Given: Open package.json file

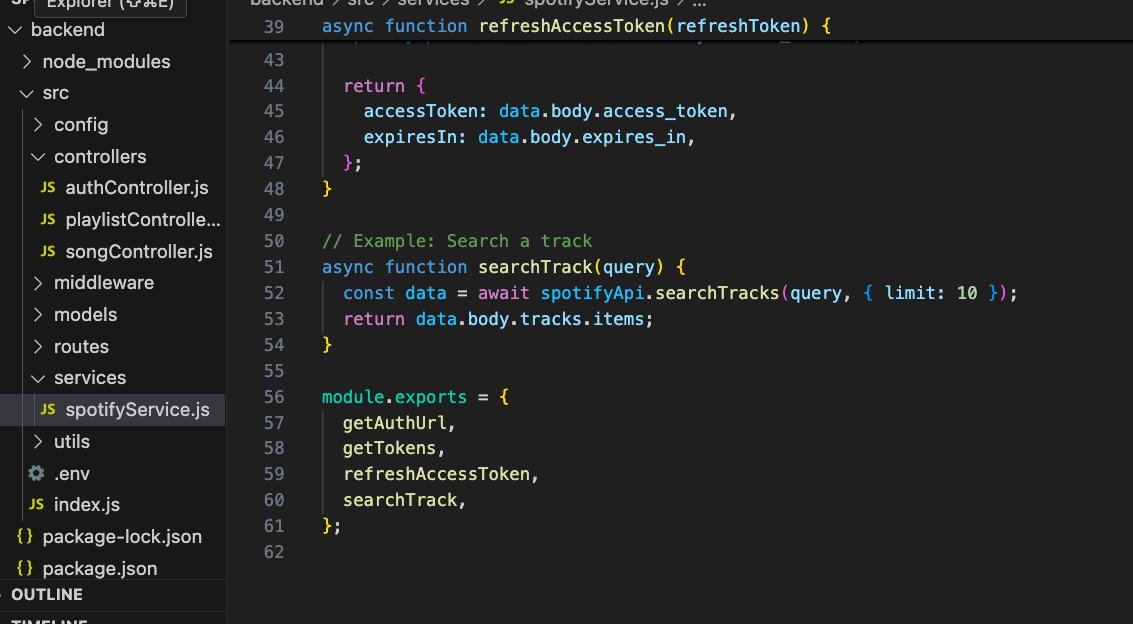Looking at the screenshot, I should point(100,568).
